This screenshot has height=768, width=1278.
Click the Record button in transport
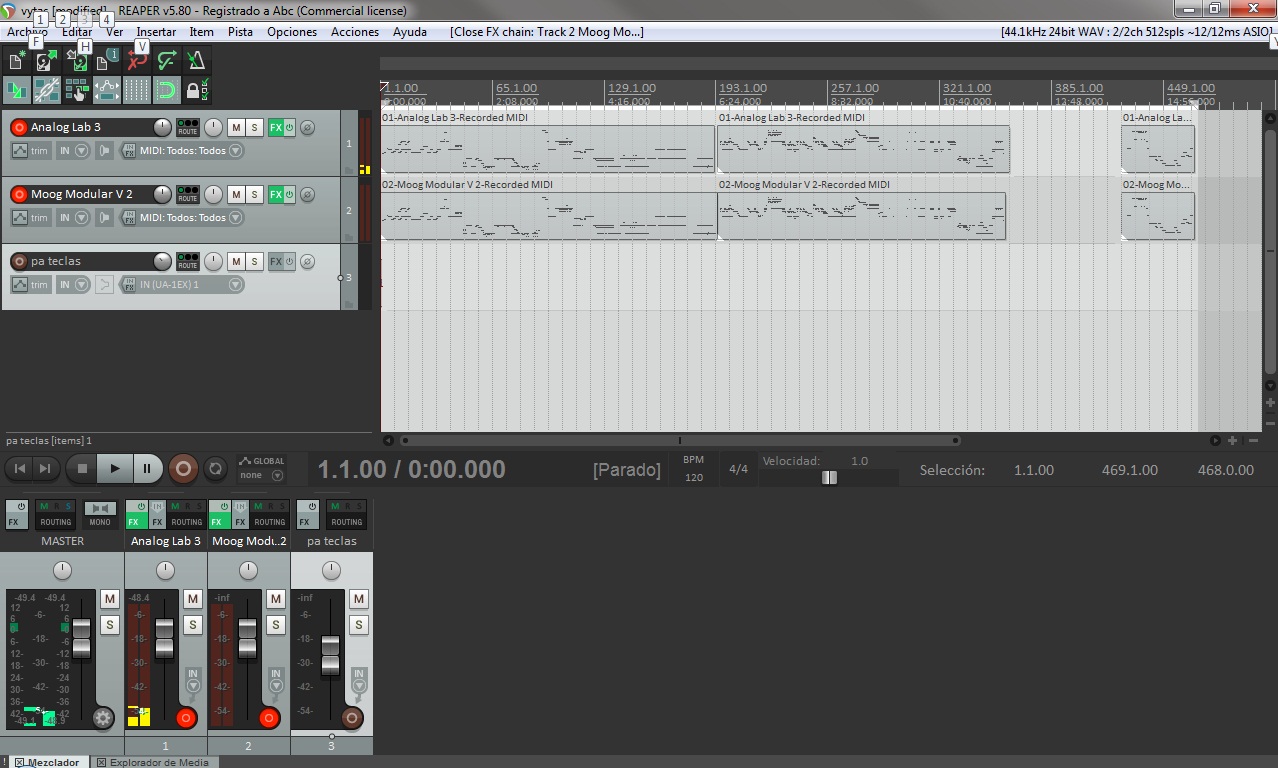182,468
